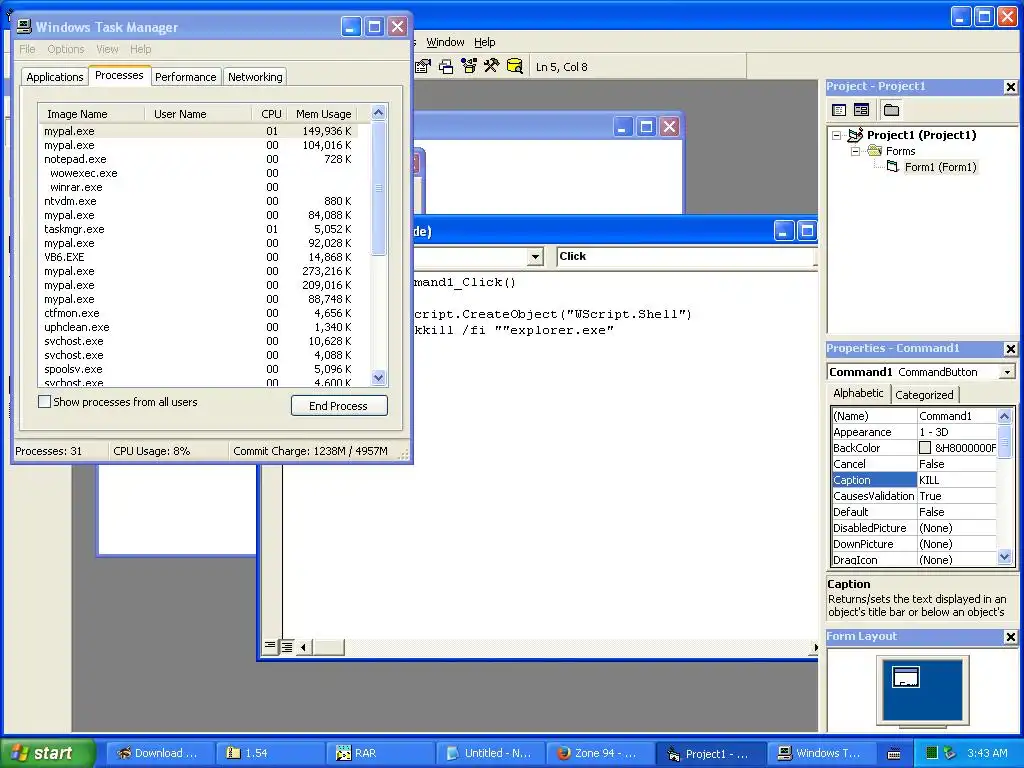Click the Task Manager title bar icon
The image size is (1024, 768).
pos(24,27)
